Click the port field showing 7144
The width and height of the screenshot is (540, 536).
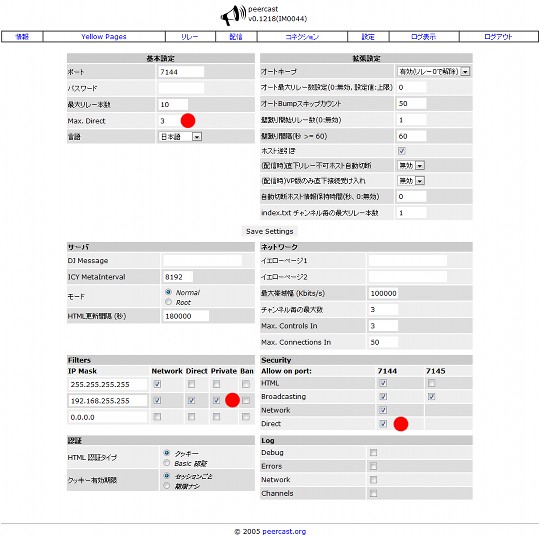click(x=181, y=72)
